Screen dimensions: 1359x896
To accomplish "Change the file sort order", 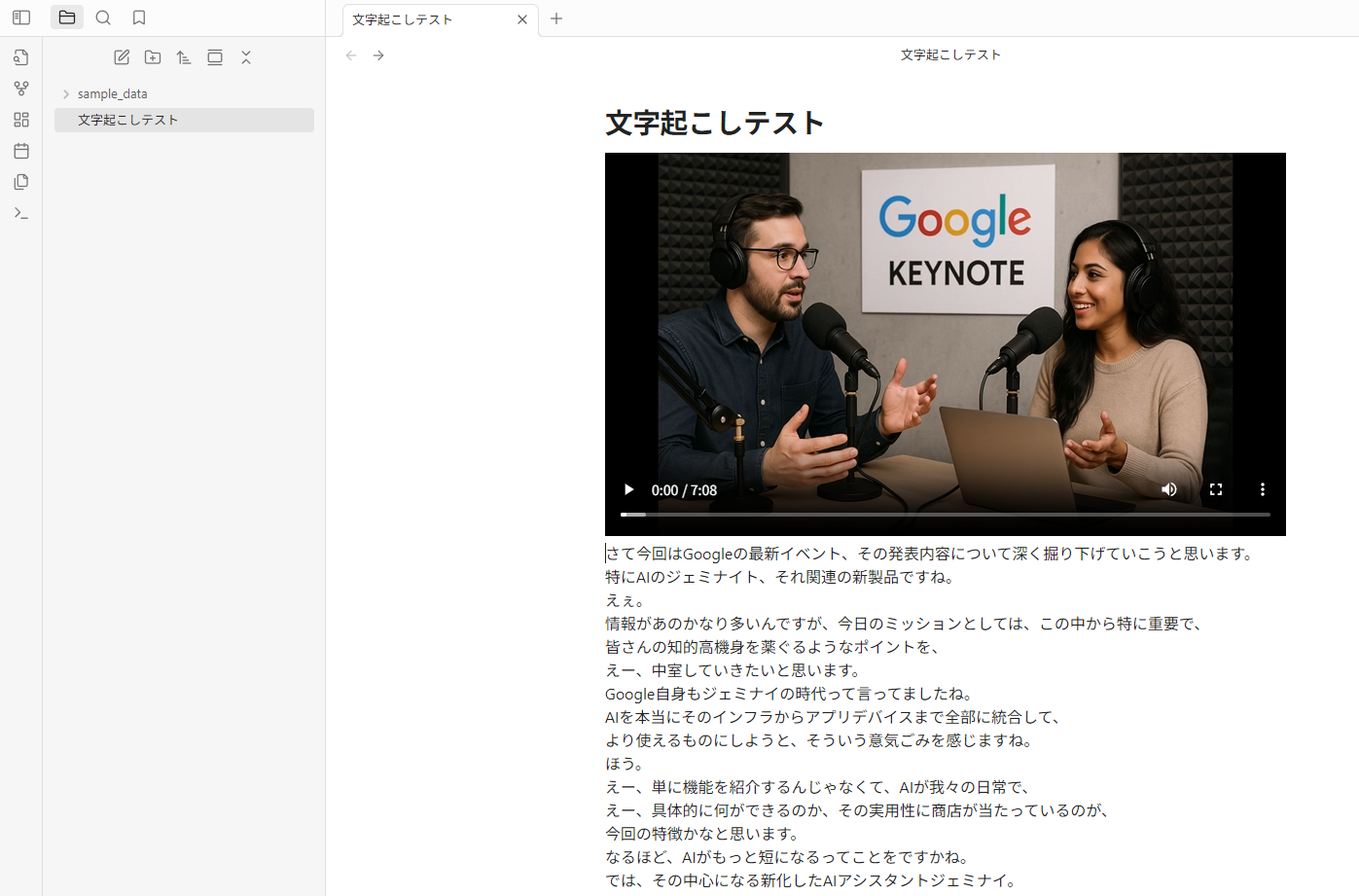I will (x=184, y=57).
